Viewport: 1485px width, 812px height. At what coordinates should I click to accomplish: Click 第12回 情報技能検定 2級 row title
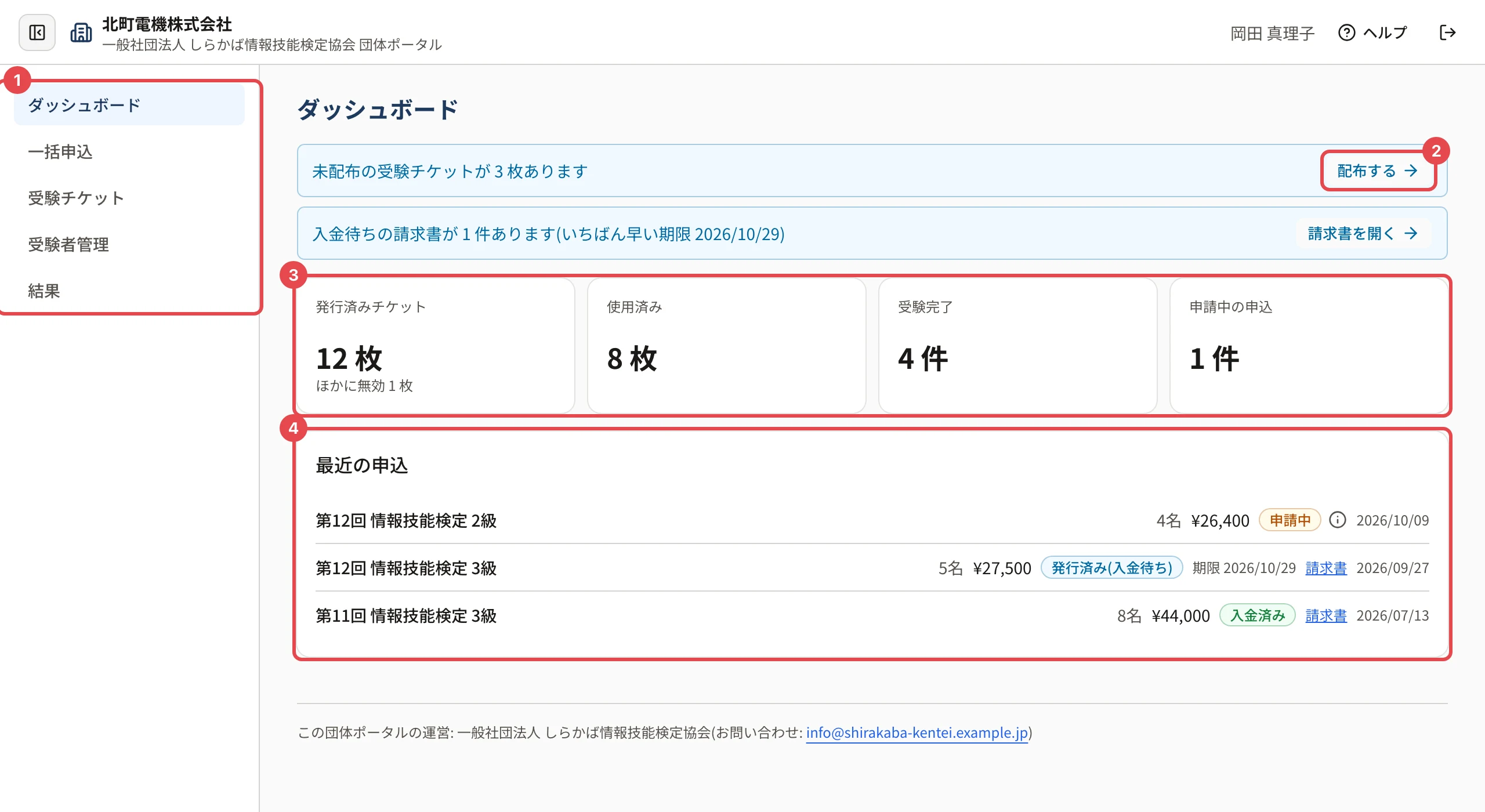tap(406, 520)
